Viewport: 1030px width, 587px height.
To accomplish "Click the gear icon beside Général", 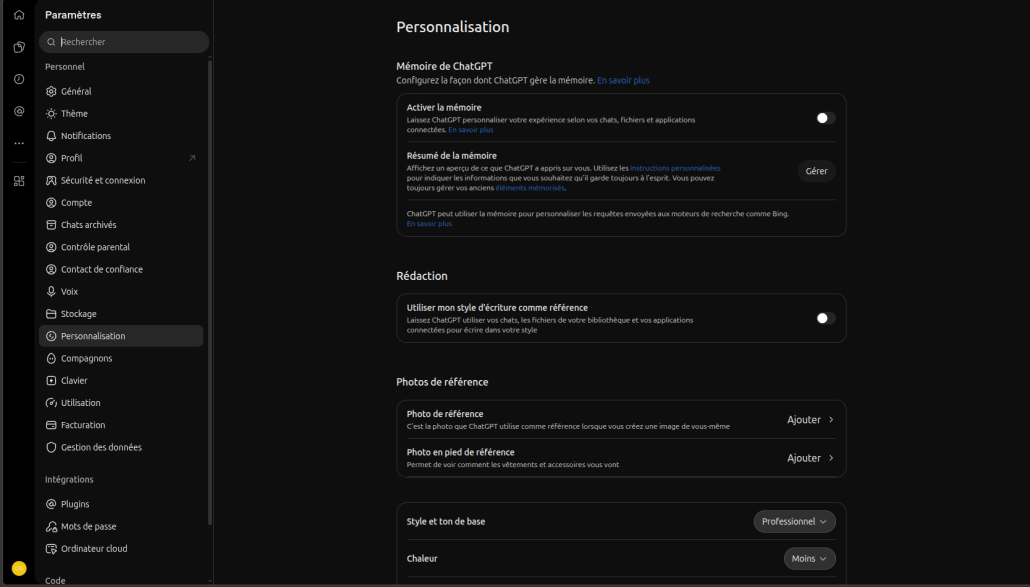I will point(51,91).
